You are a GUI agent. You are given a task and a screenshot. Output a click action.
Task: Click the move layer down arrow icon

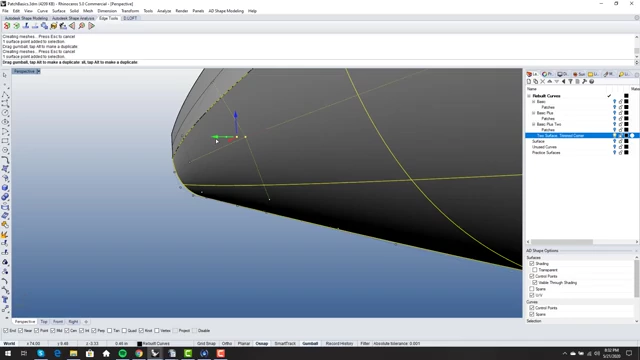[556, 82]
